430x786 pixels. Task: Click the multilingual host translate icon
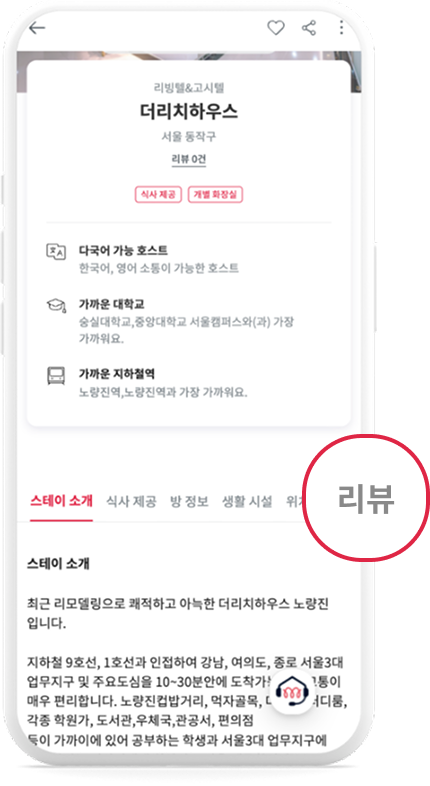[56, 251]
